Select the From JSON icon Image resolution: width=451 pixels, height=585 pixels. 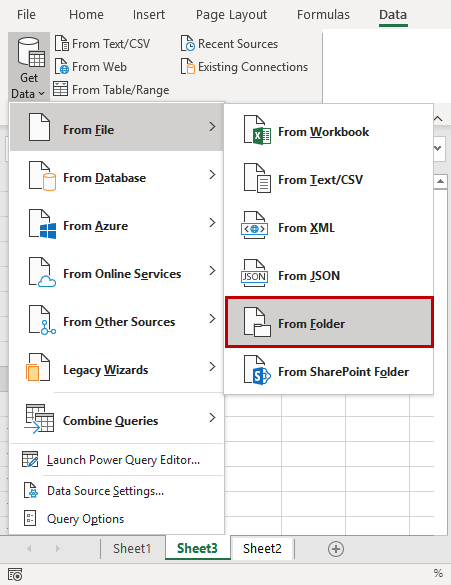(x=254, y=274)
